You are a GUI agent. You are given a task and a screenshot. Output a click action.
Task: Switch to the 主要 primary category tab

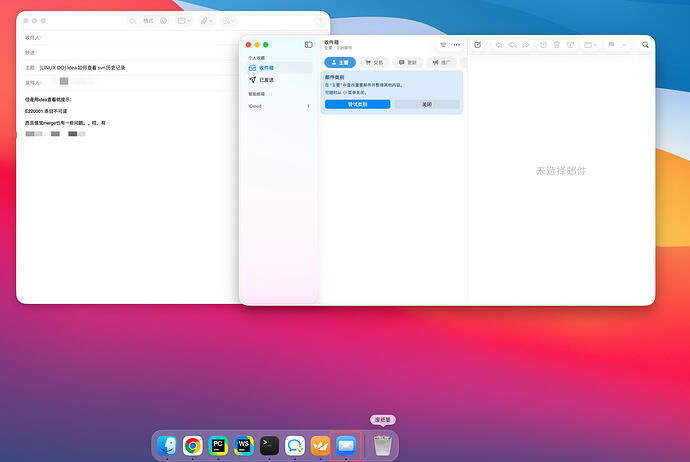click(340, 62)
